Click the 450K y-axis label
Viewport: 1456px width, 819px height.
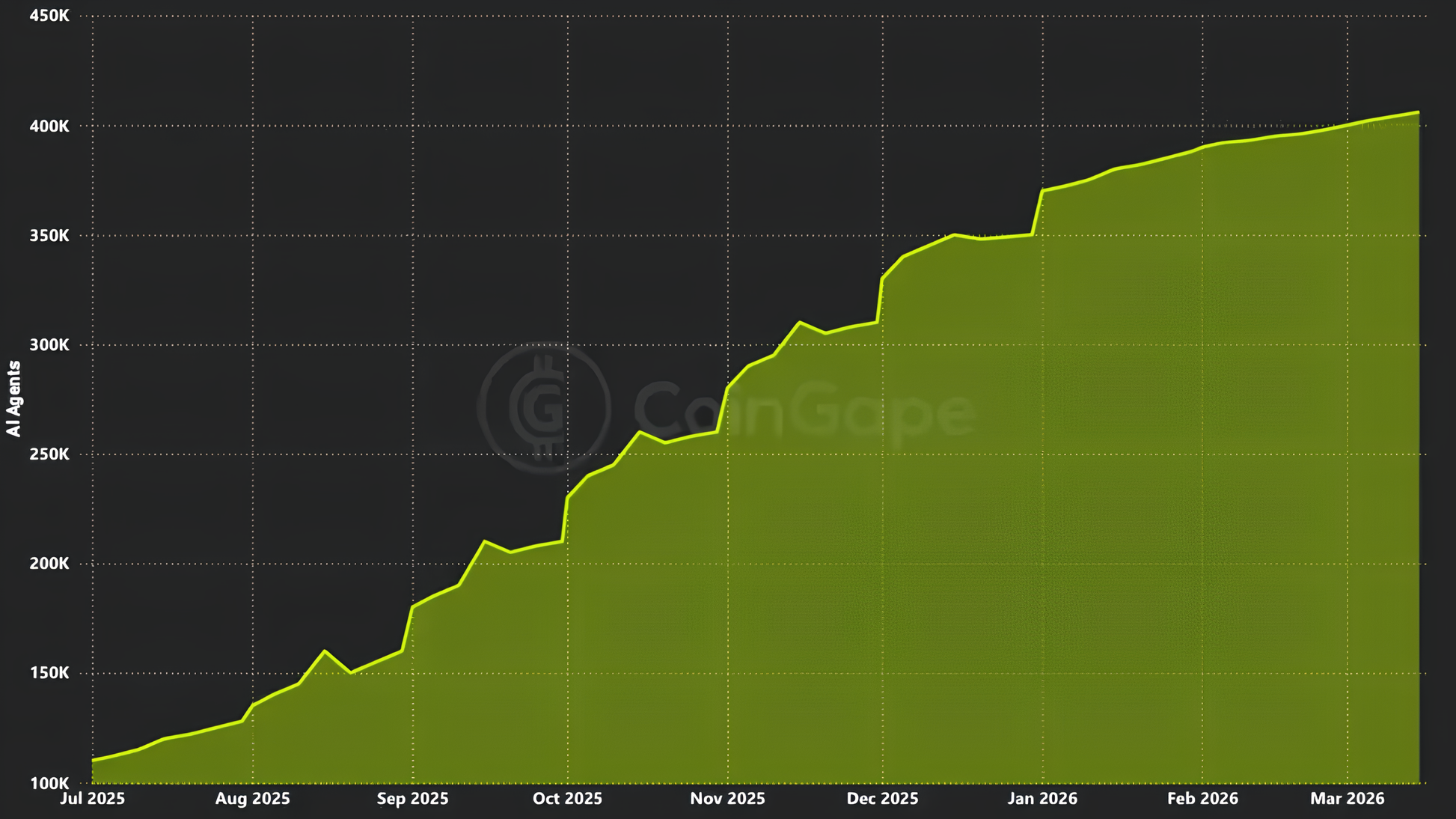49,16
